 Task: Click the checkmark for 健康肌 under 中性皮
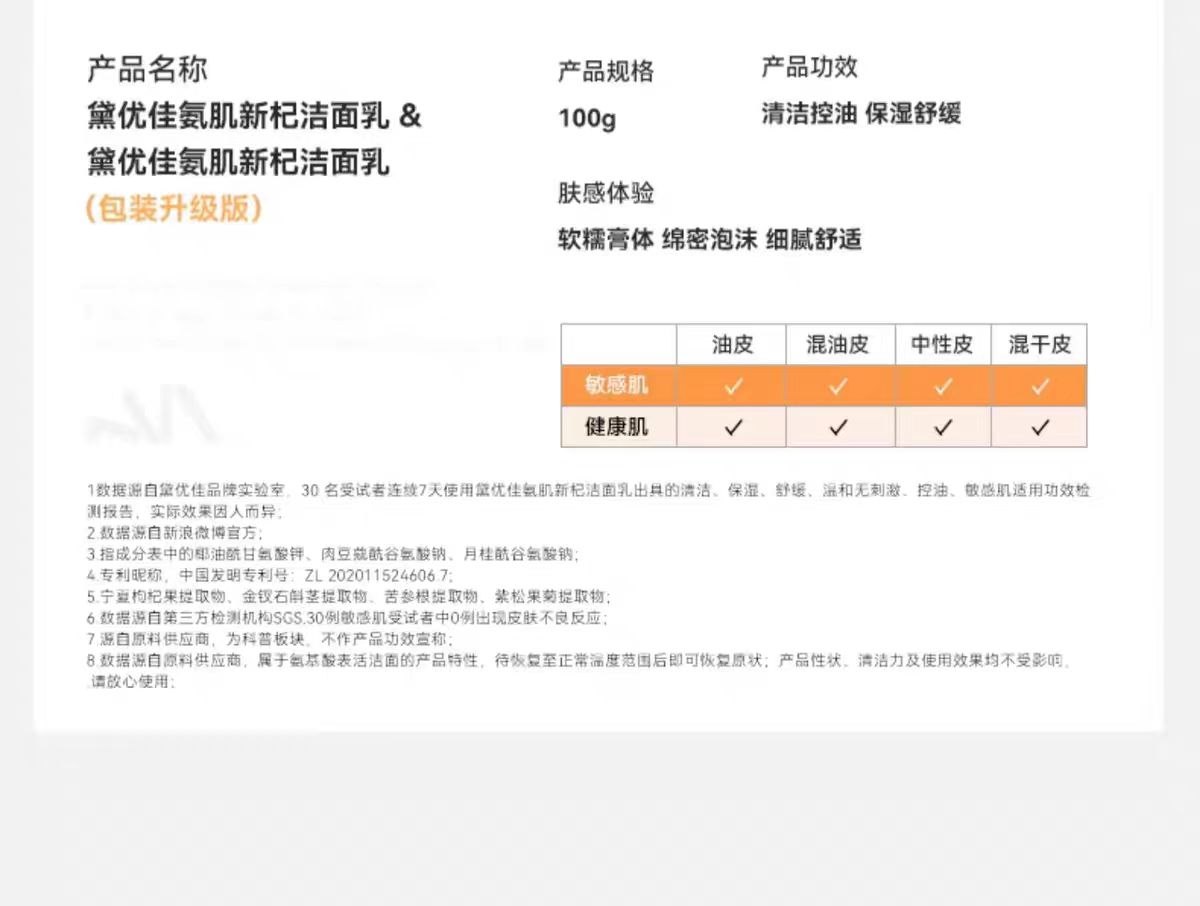pyautogui.click(x=943, y=427)
